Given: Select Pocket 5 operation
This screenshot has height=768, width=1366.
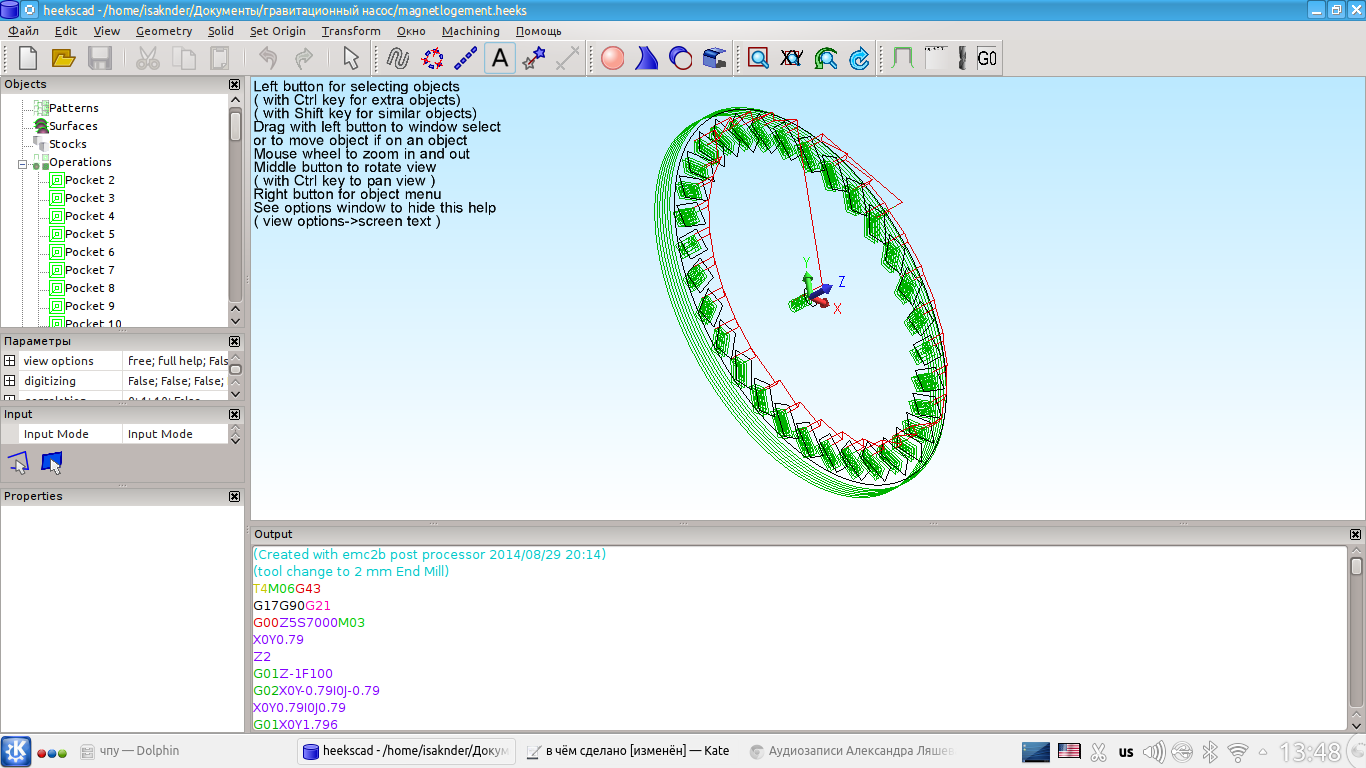Looking at the screenshot, I should point(90,234).
